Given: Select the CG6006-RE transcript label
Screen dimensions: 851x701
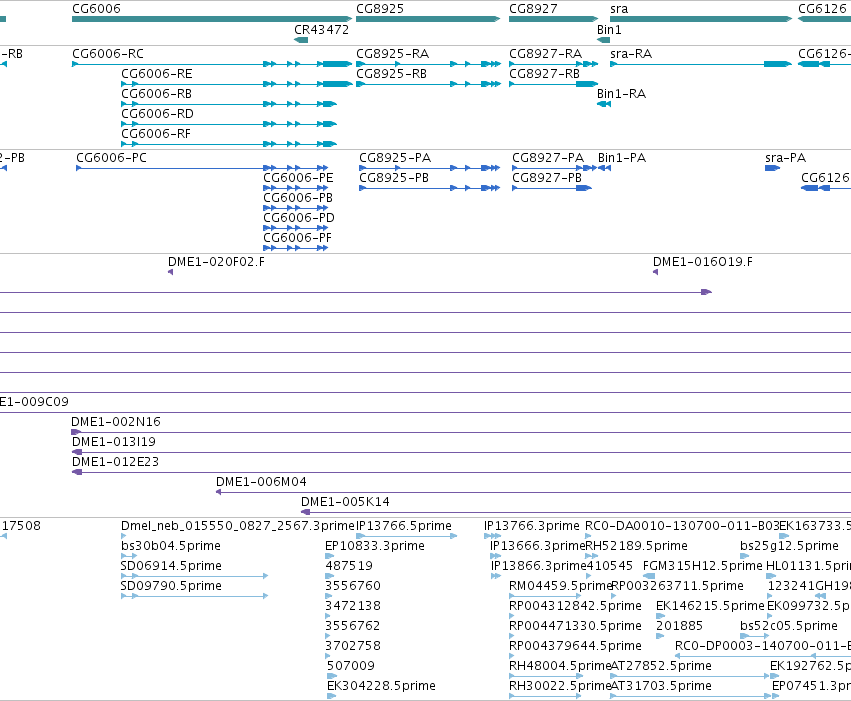Looking at the screenshot, I should pyautogui.click(x=156, y=74).
